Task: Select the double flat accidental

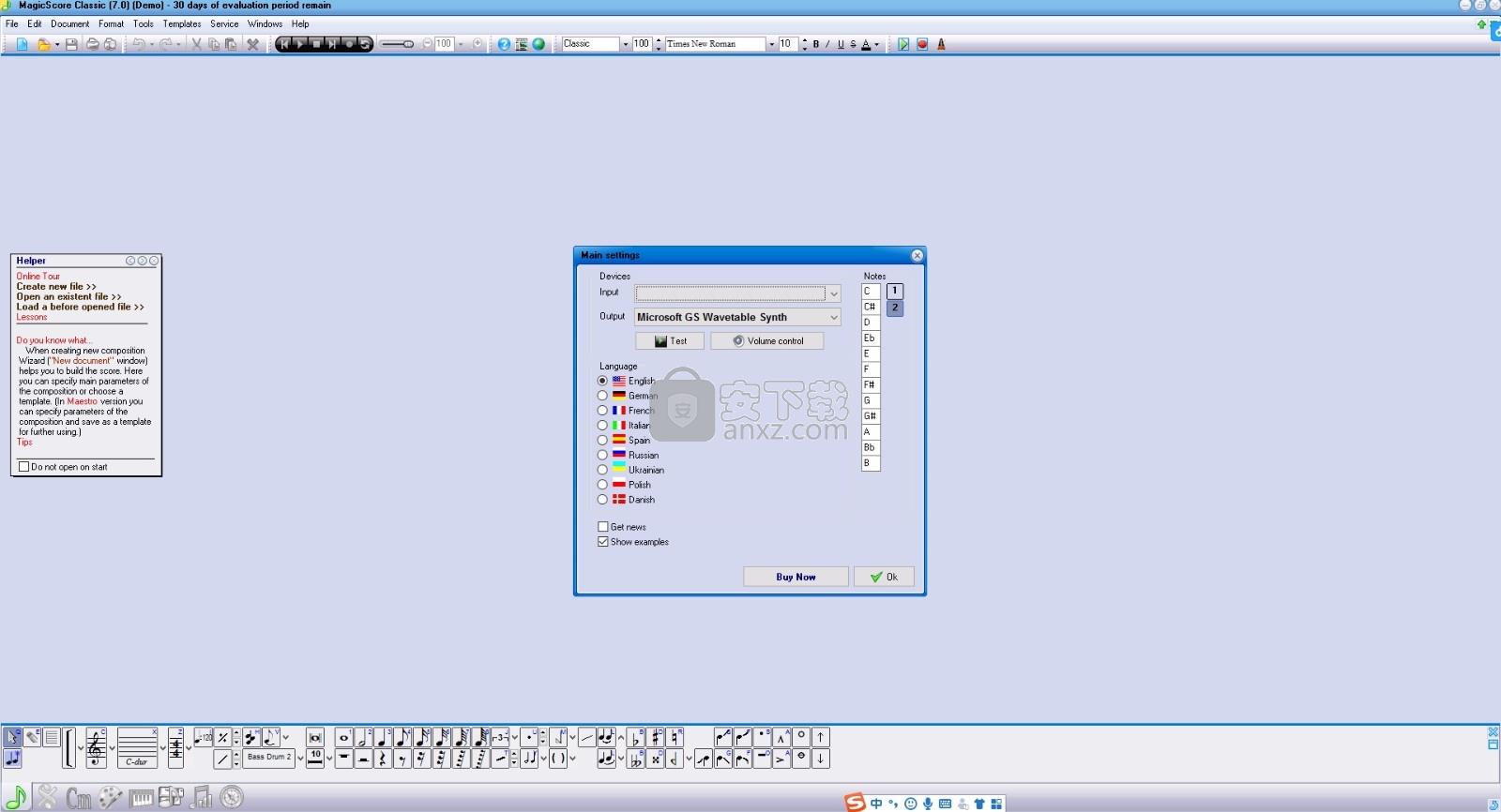Action: tap(636, 759)
